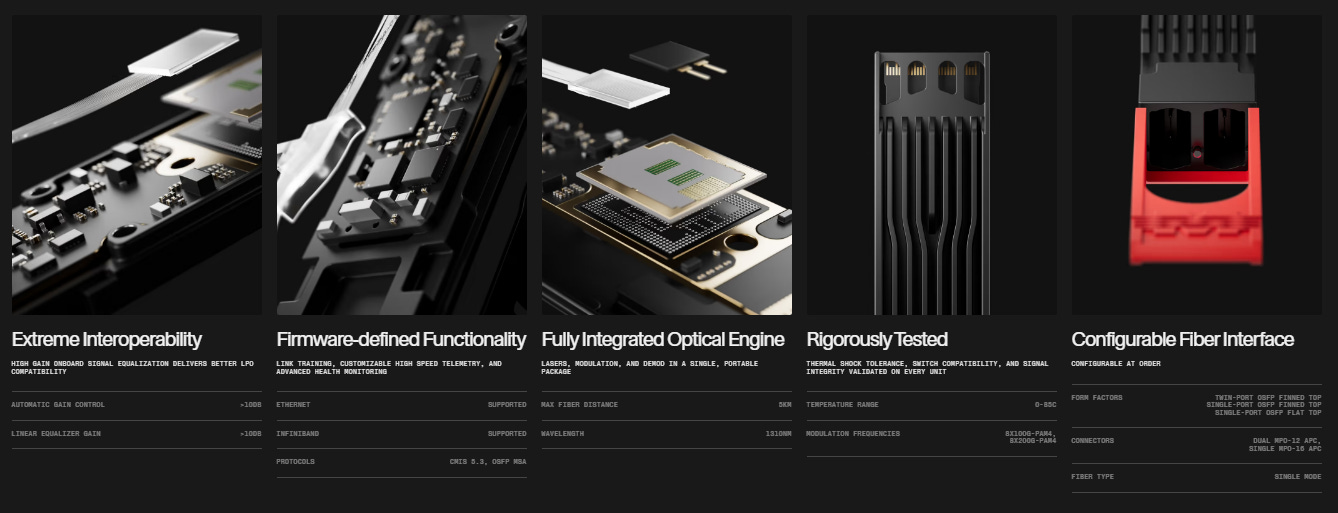This screenshot has height=513, width=1338.
Task: Click the "Link training, customizable high speed telemetry" description
Action: [x=389, y=368]
